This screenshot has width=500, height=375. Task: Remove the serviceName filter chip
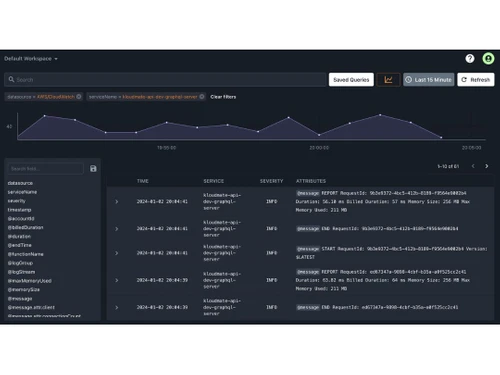(x=202, y=97)
